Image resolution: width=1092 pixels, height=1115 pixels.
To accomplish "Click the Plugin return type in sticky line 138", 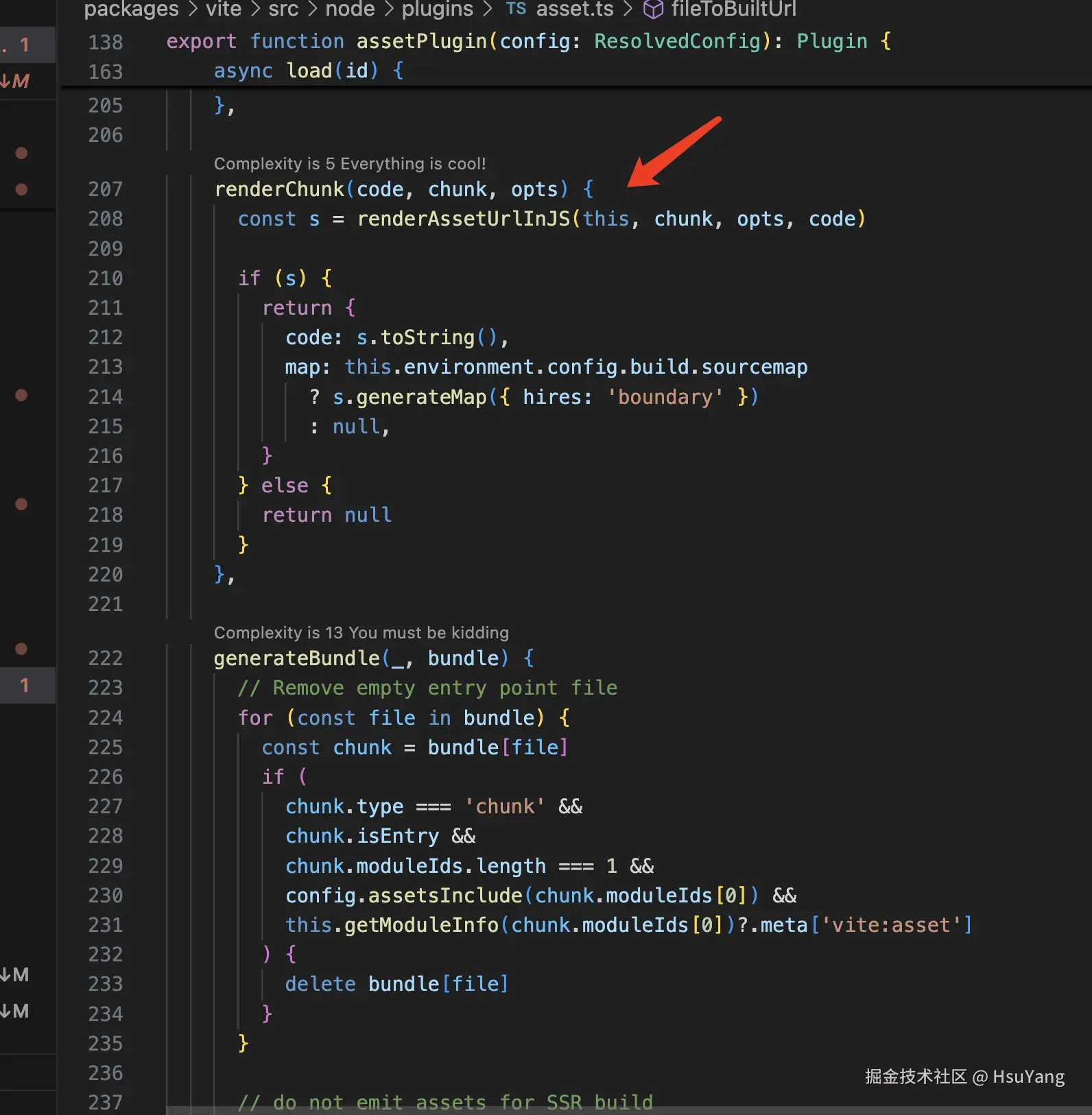I will coord(832,42).
